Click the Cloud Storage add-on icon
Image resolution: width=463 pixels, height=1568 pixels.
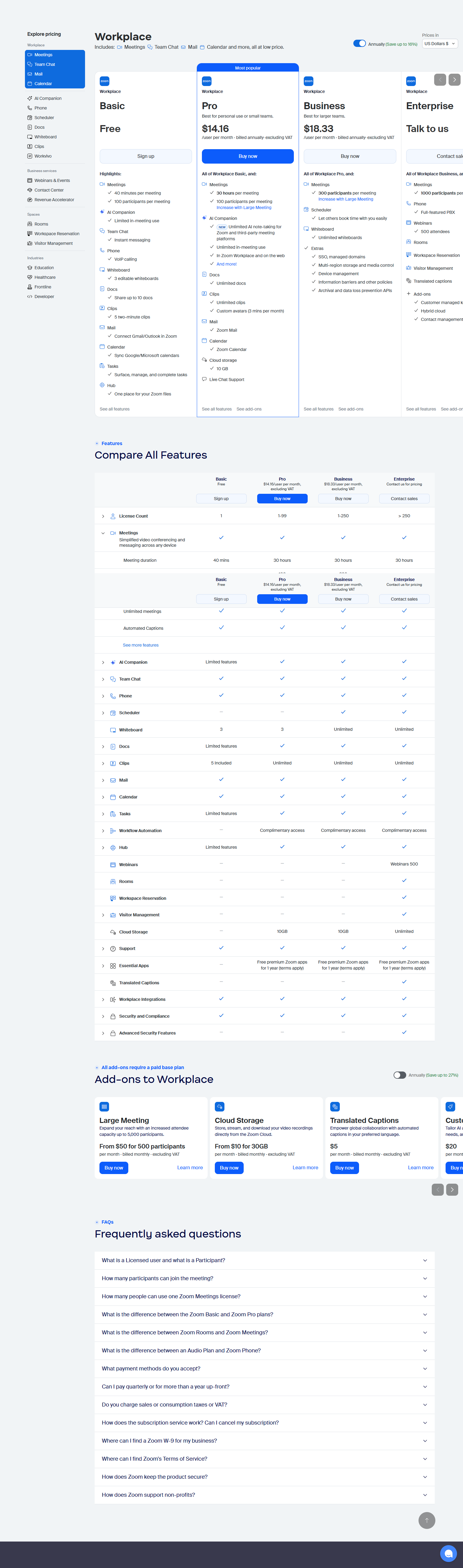(x=220, y=1107)
